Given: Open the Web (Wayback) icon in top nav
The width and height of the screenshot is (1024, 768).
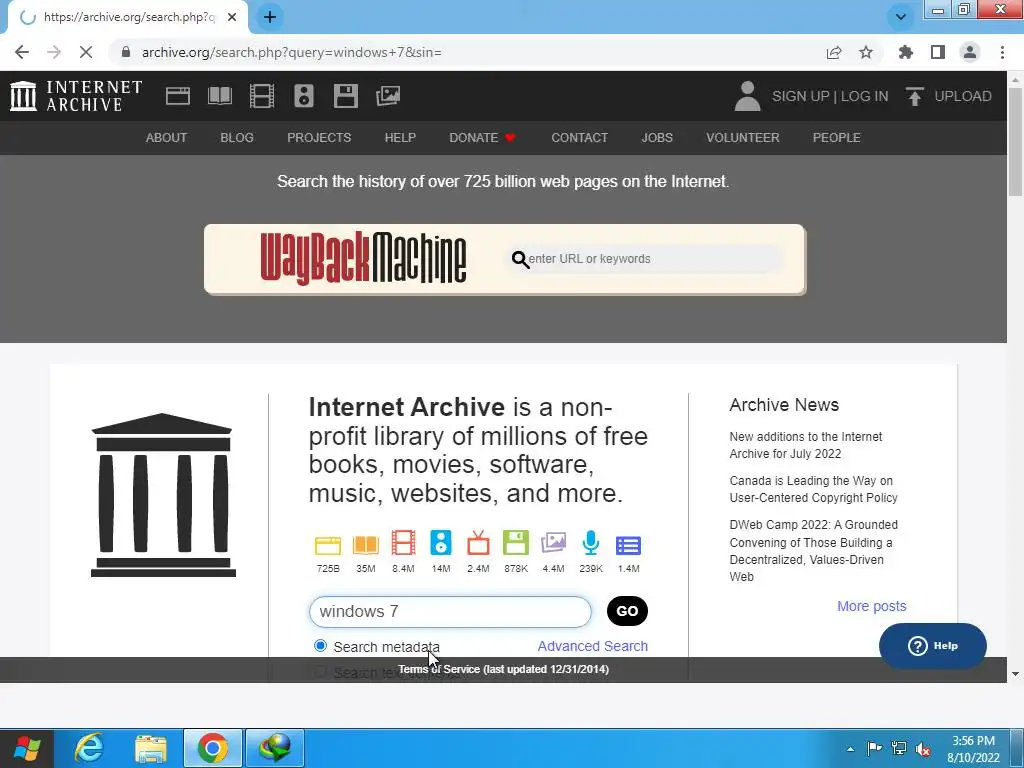Looking at the screenshot, I should point(178,96).
